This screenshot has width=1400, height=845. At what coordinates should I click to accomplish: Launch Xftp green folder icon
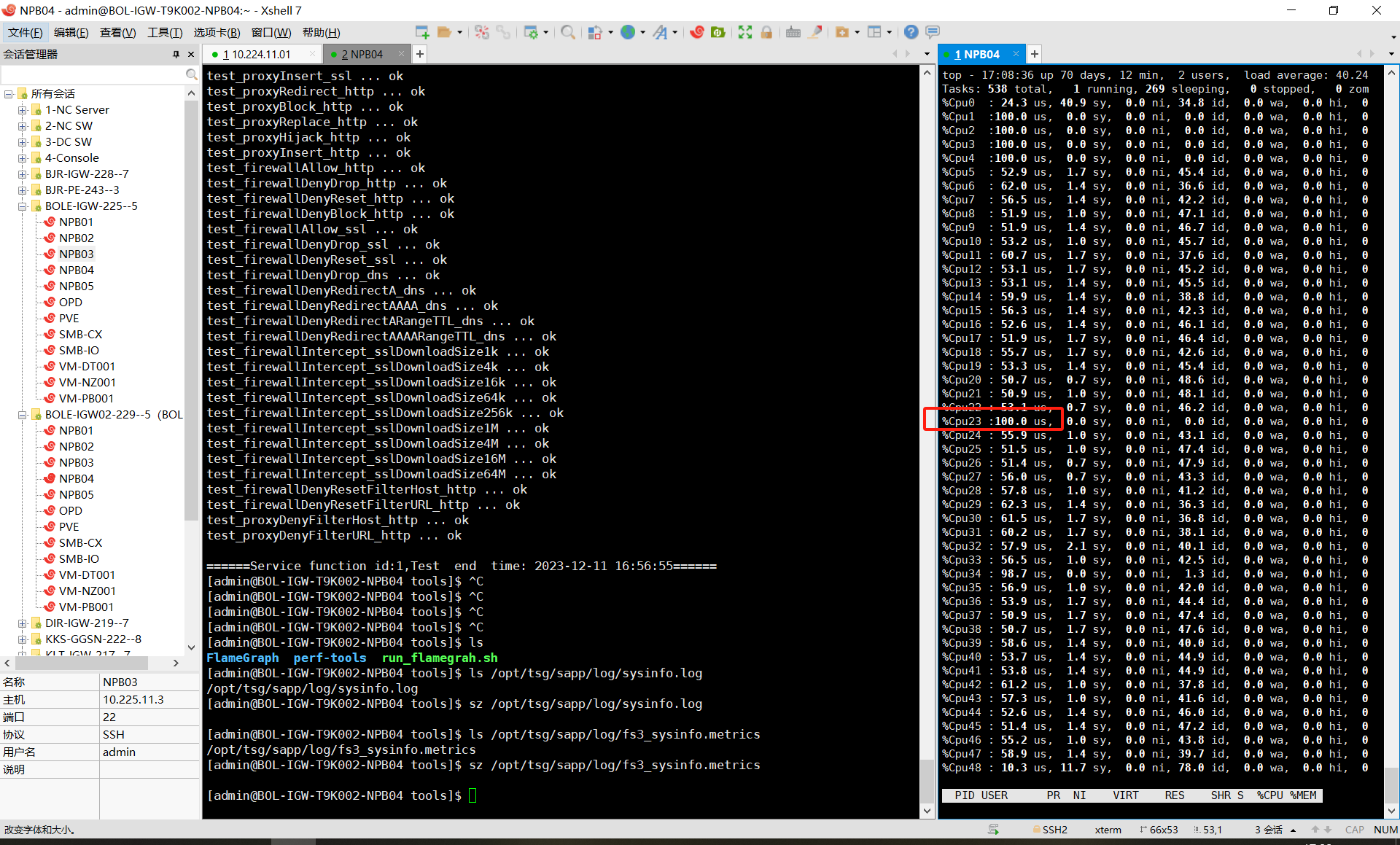pos(718,32)
